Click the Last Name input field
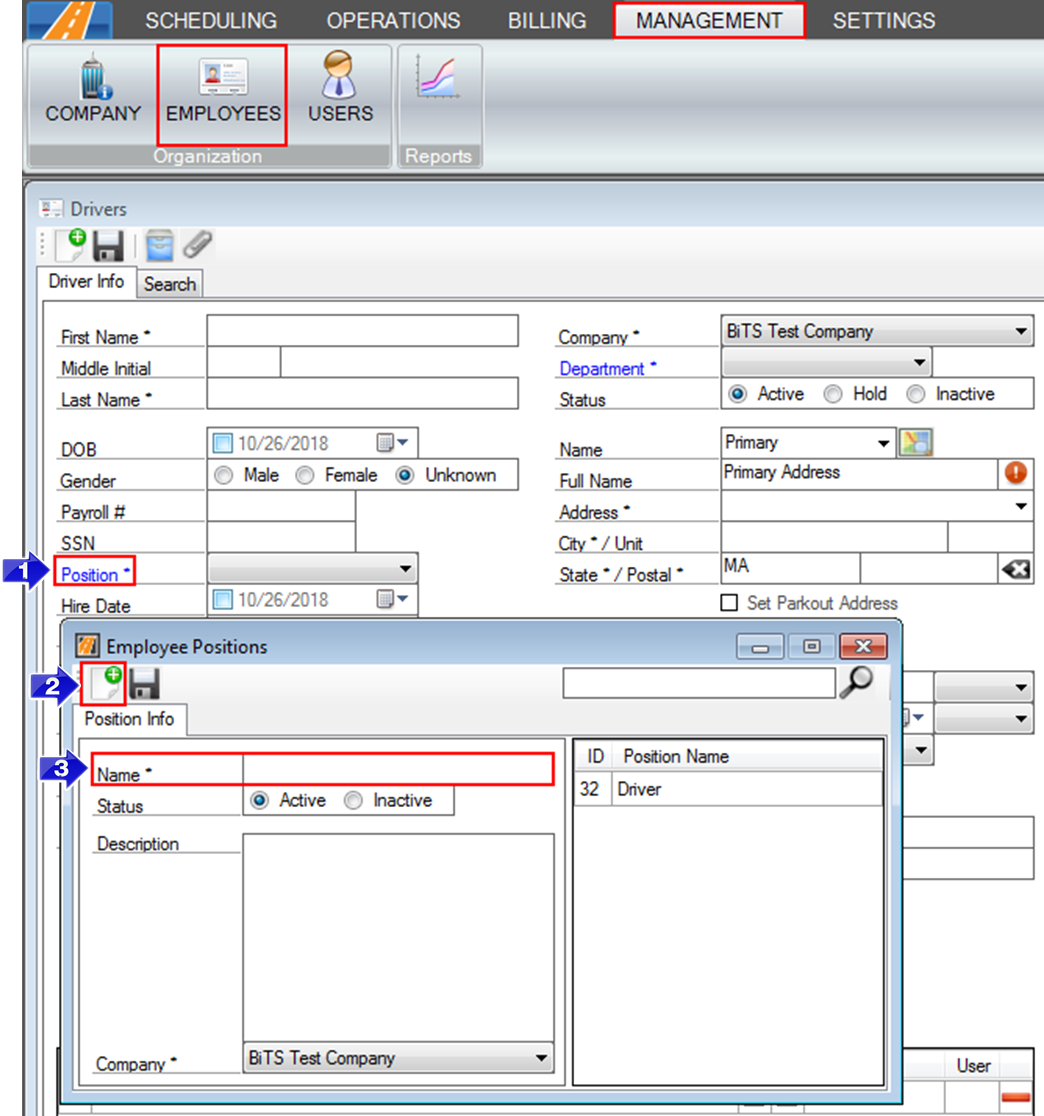This screenshot has width=1044, height=1116. tap(362, 394)
